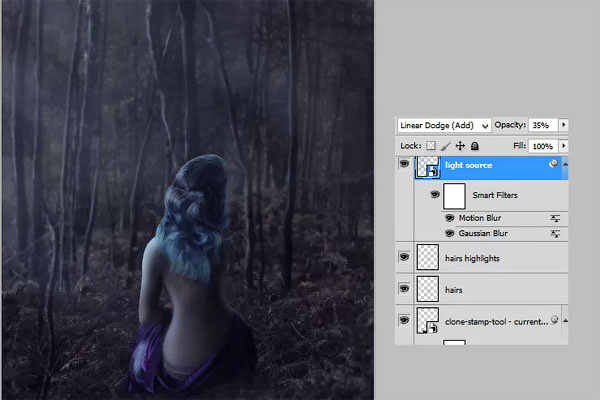Hide the hairs highlights layer
The width and height of the screenshot is (600, 400).
[404, 257]
